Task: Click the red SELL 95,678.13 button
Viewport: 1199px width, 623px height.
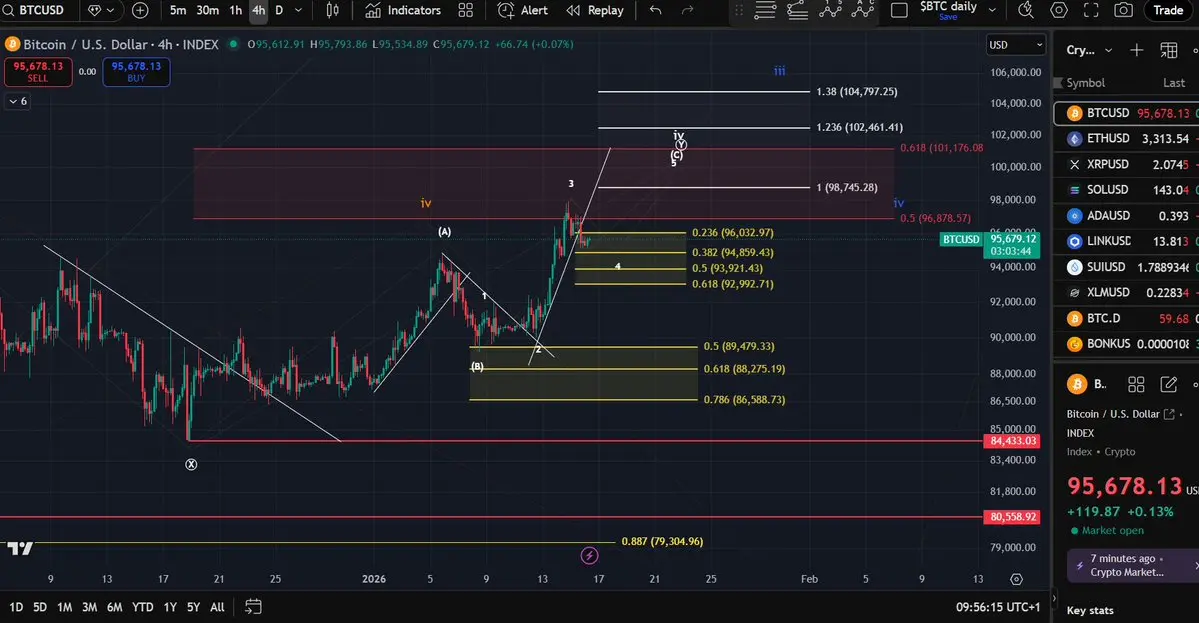Action: (37, 72)
